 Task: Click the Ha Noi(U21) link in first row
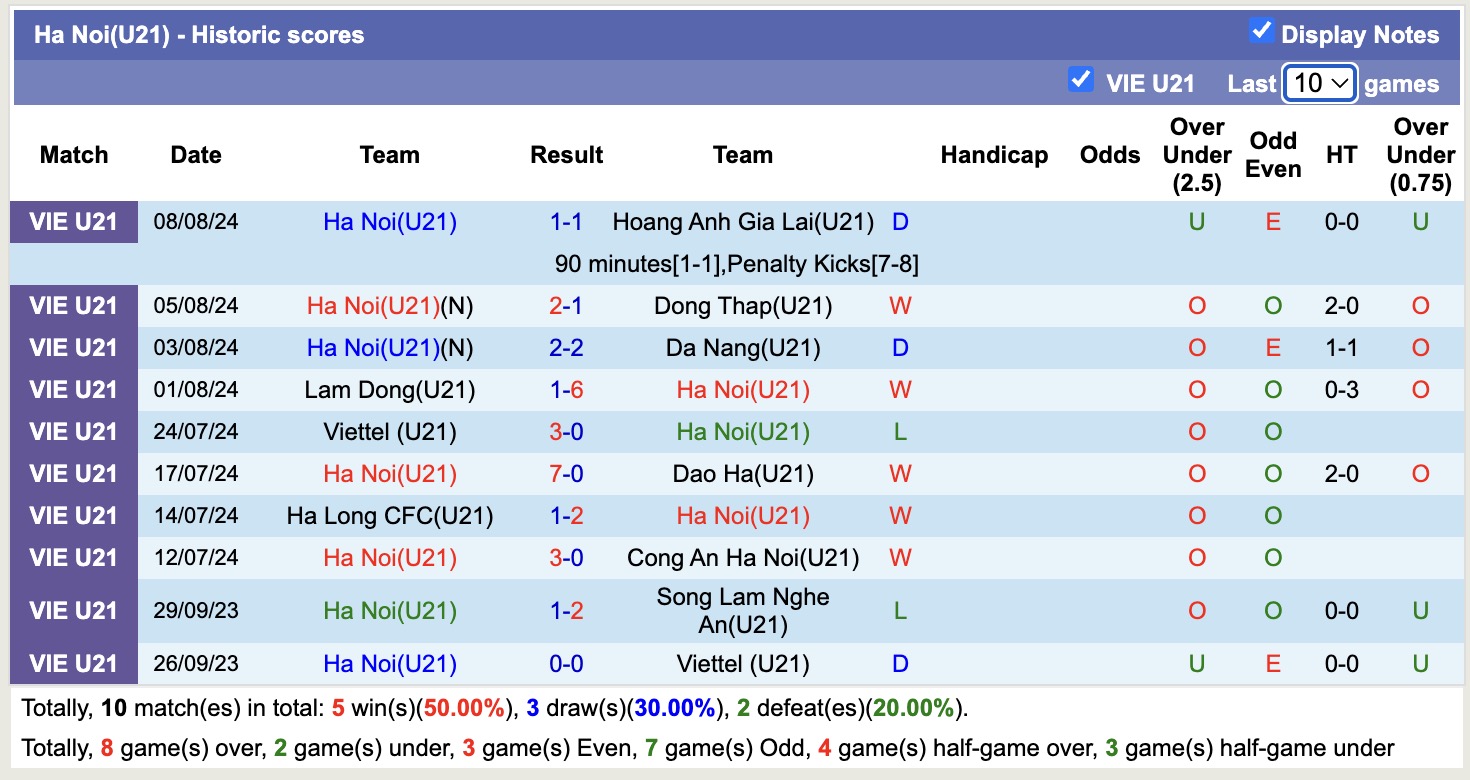click(x=389, y=222)
